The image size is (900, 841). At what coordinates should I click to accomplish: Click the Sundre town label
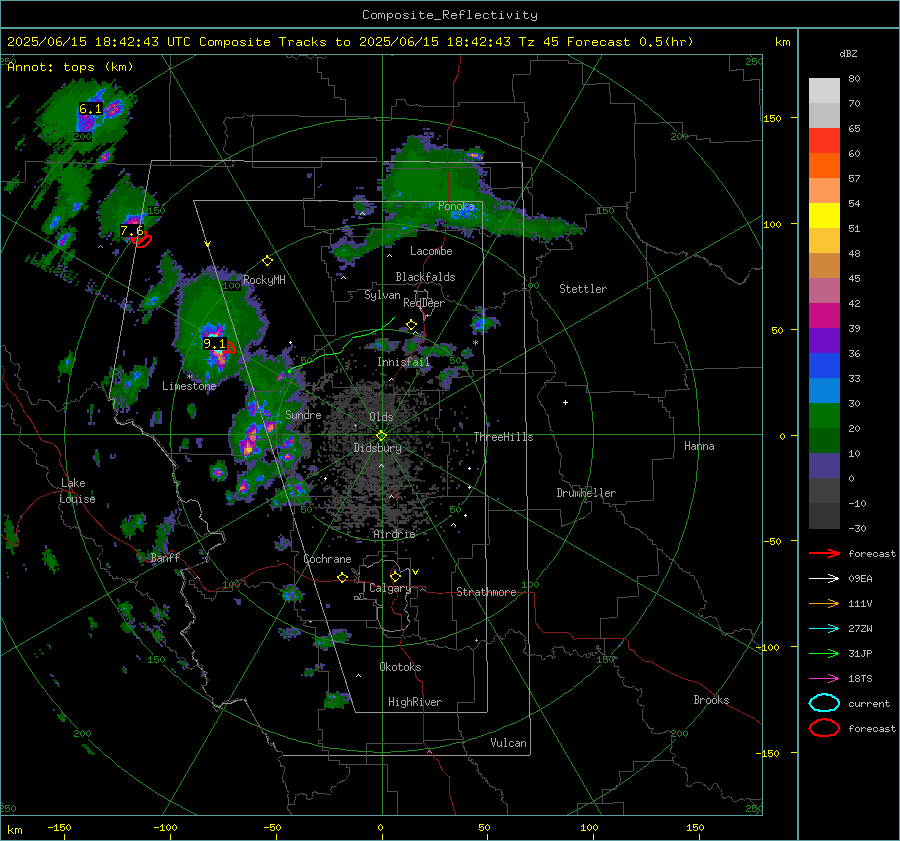coord(303,415)
